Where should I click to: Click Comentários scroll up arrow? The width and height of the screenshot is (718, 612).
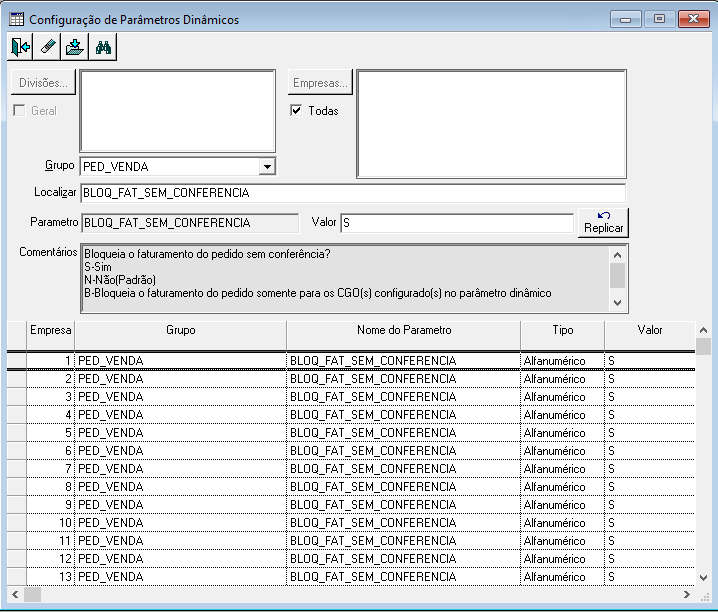pyautogui.click(x=617, y=255)
